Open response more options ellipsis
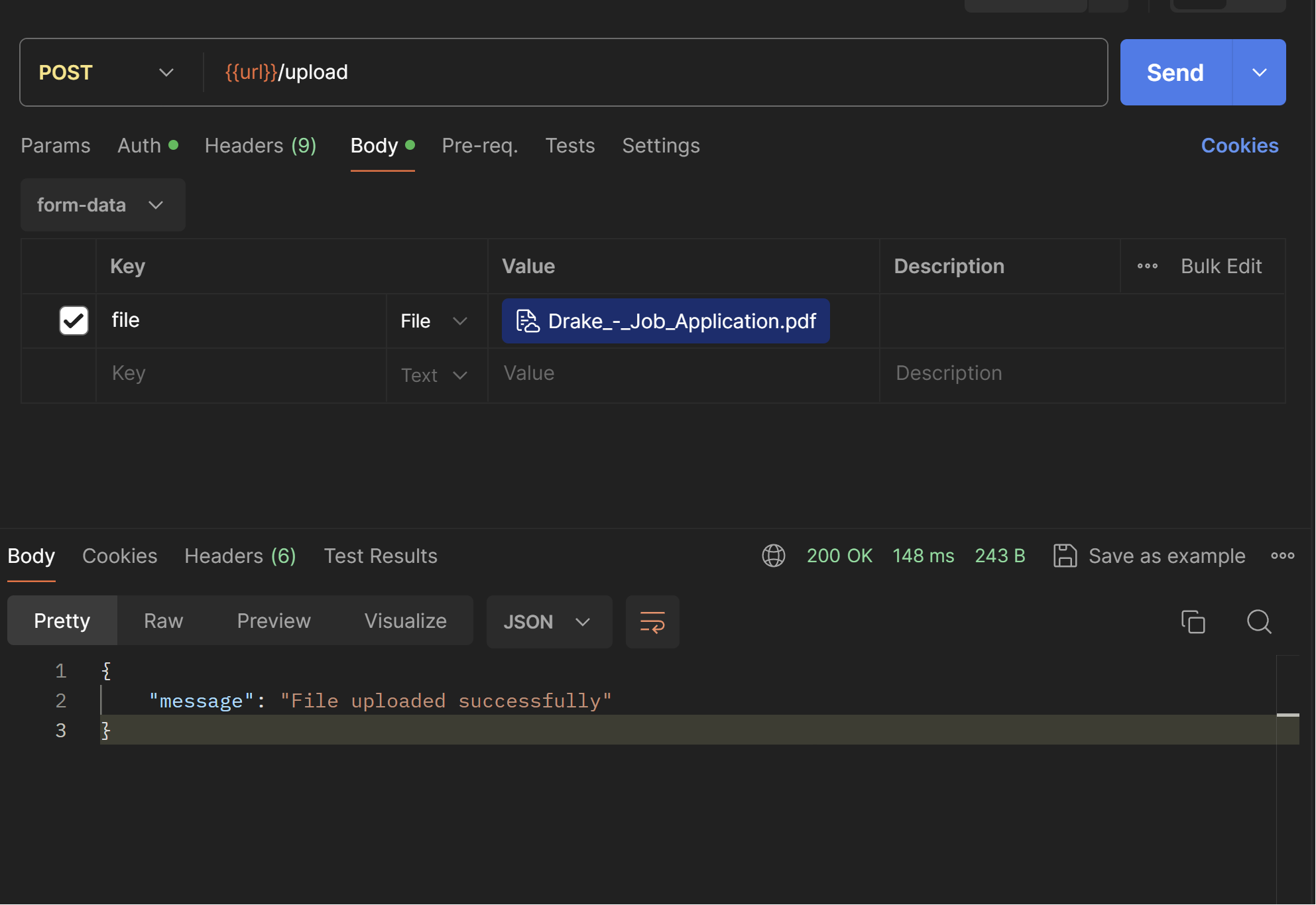The height and width of the screenshot is (905, 1316). [x=1282, y=556]
